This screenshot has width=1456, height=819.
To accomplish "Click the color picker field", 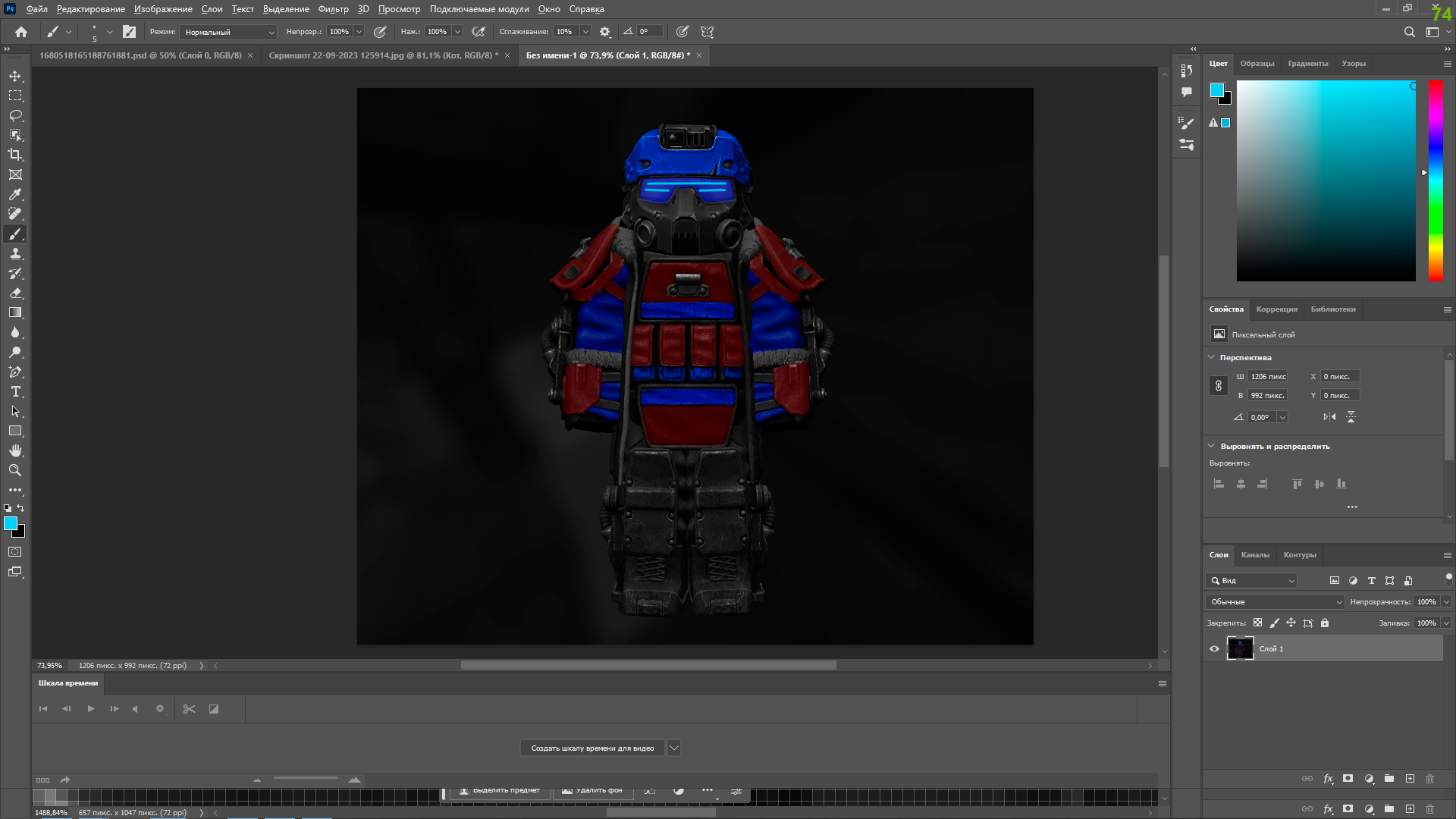I will (x=1326, y=180).
